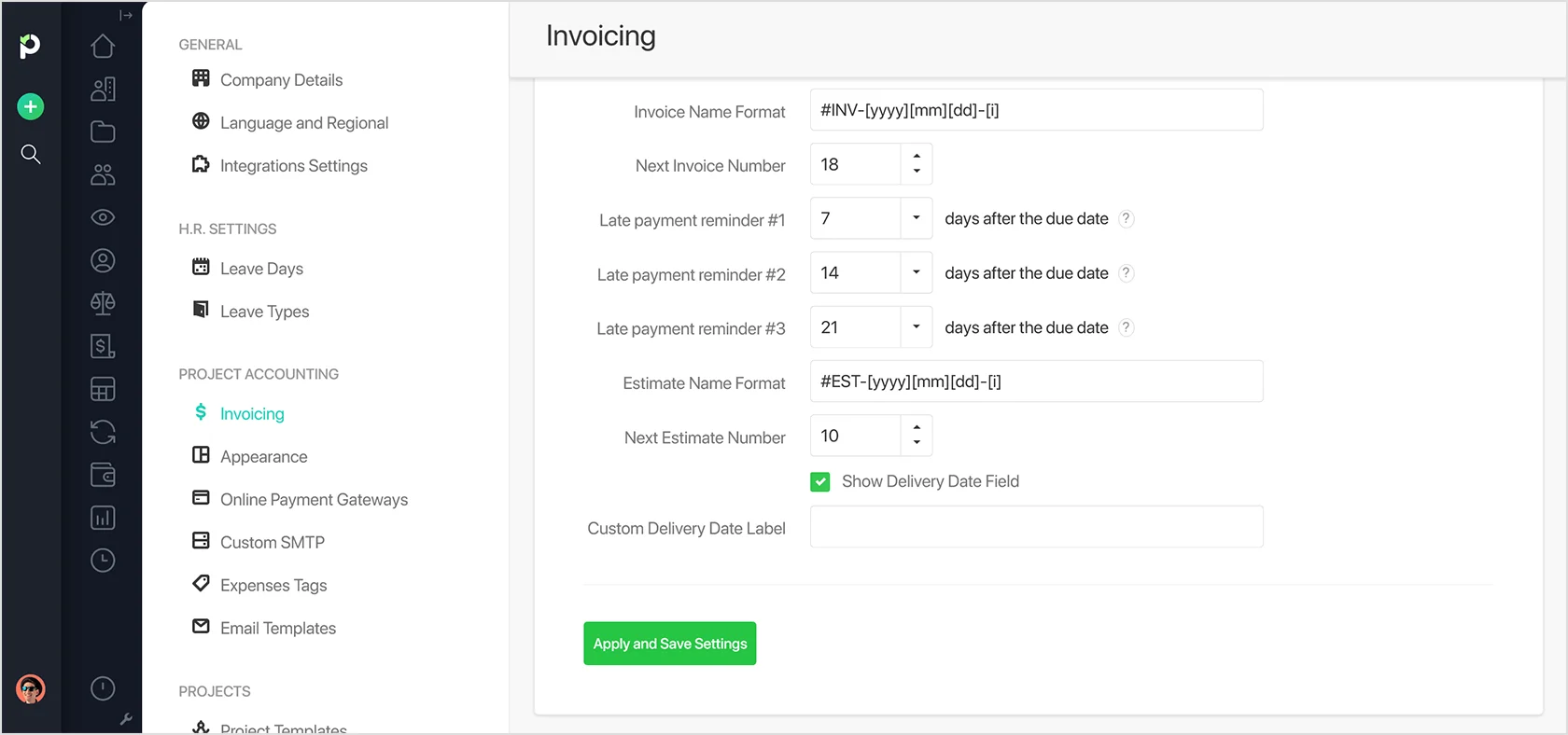Click help icon for late payment reminder #2

coord(1127,273)
